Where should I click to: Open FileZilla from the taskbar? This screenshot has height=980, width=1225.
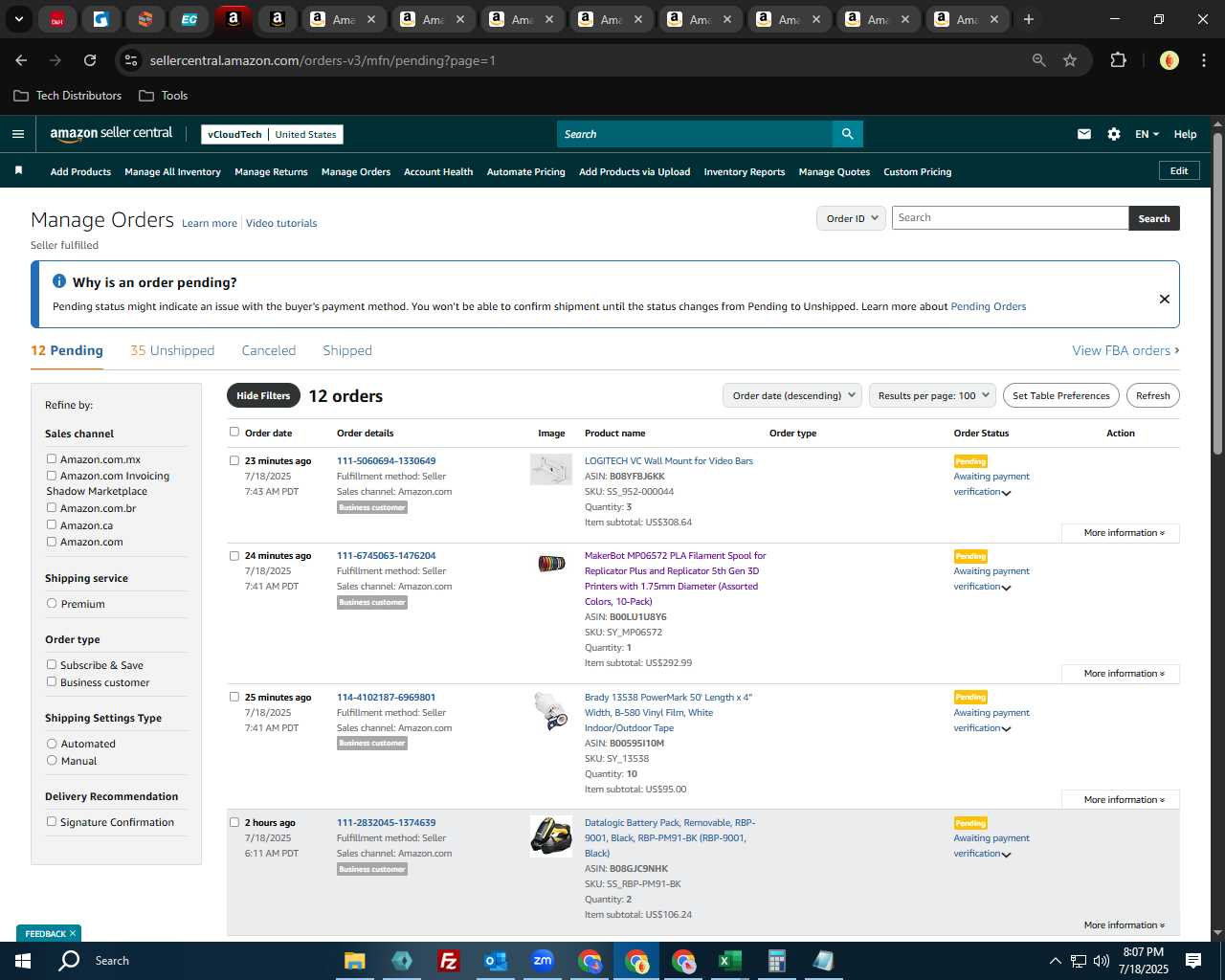(448, 960)
